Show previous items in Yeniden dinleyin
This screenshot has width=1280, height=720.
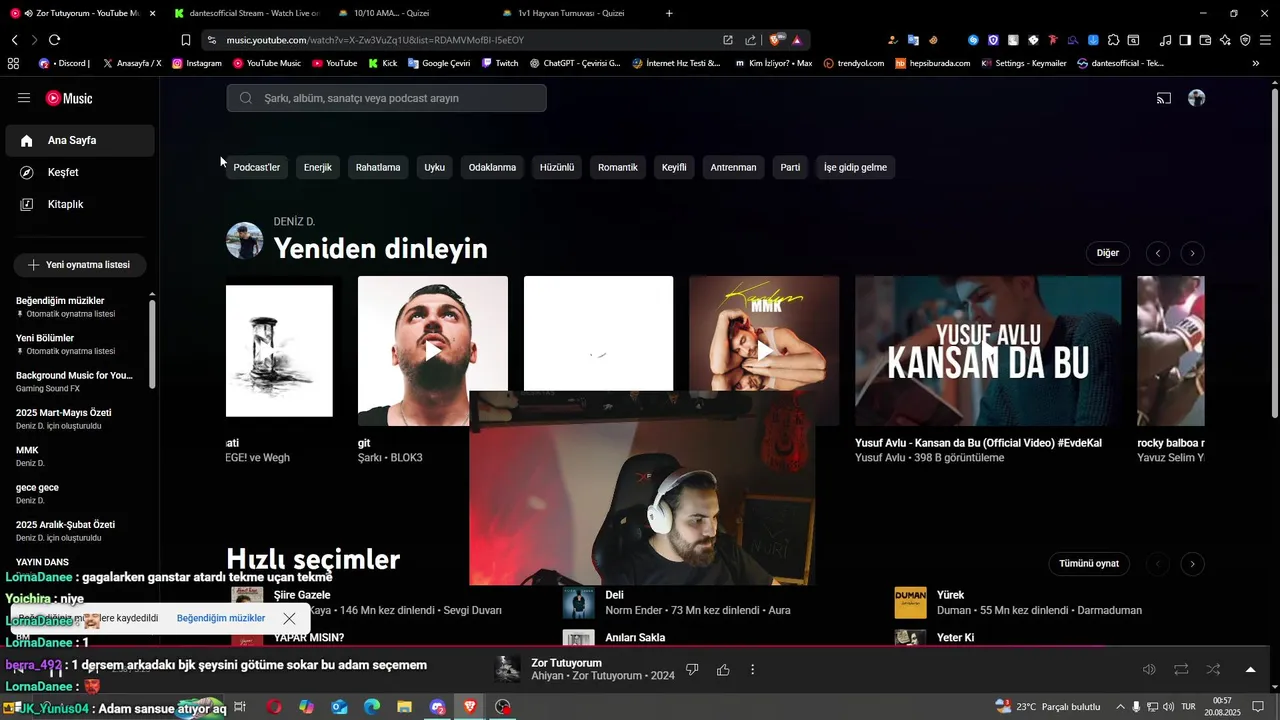click(1158, 253)
